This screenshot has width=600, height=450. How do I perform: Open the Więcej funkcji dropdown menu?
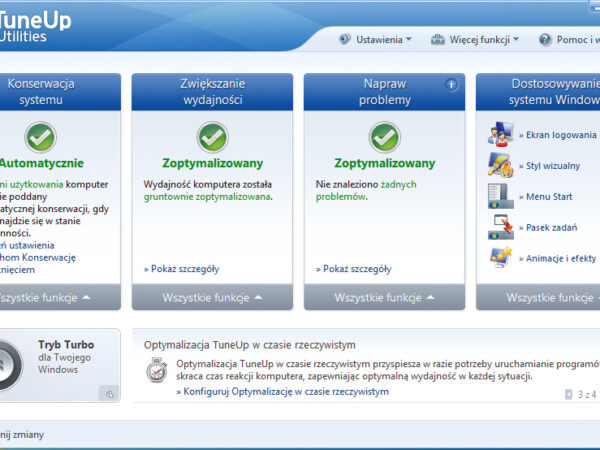pos(475,40)
